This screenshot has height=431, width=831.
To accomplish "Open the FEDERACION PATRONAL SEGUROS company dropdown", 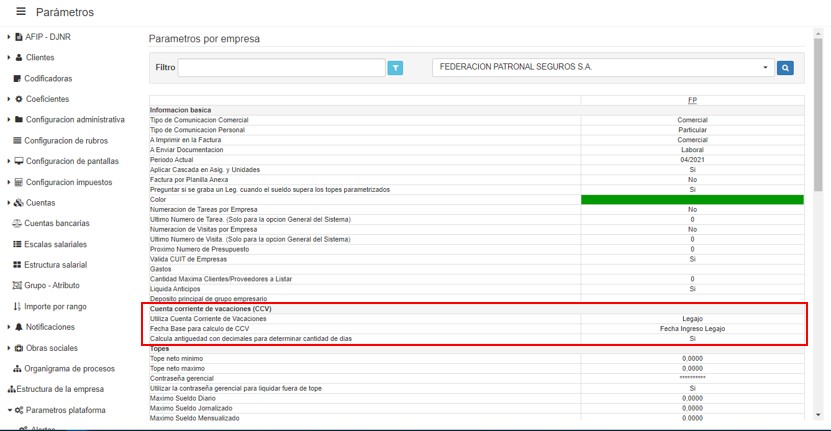I will coord(603,68).
